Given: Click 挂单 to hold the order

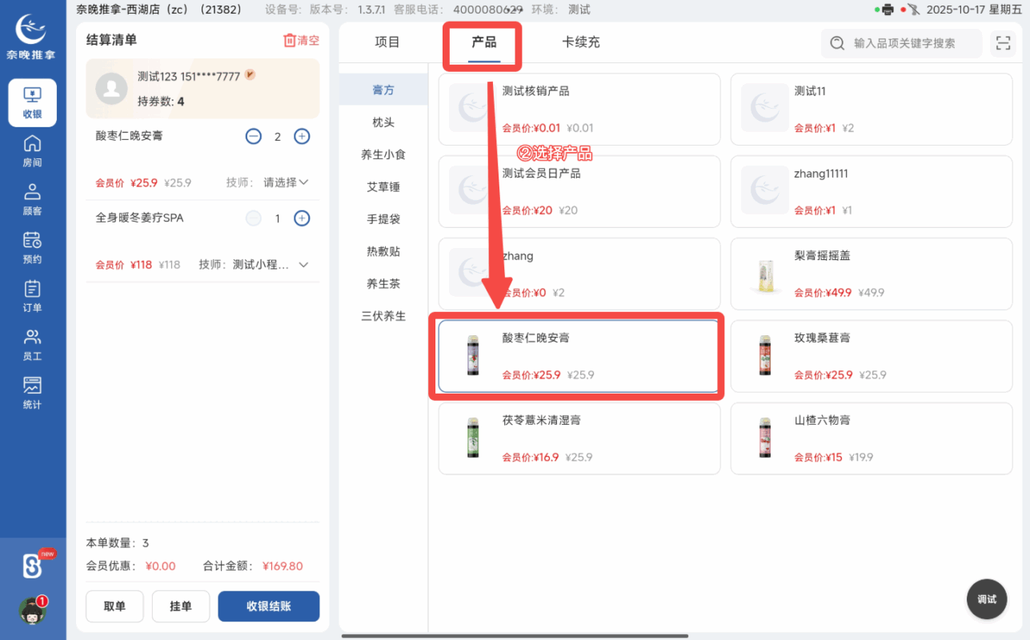Looking at the screenshot, I should [181, 606].
